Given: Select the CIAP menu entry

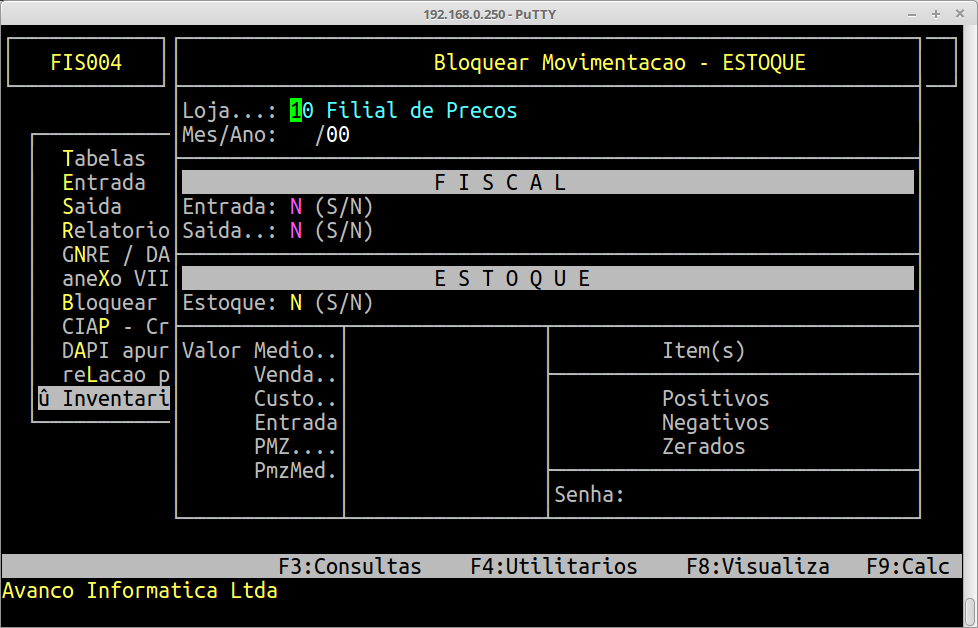Looking at the screenshot, I should point(115,326).
